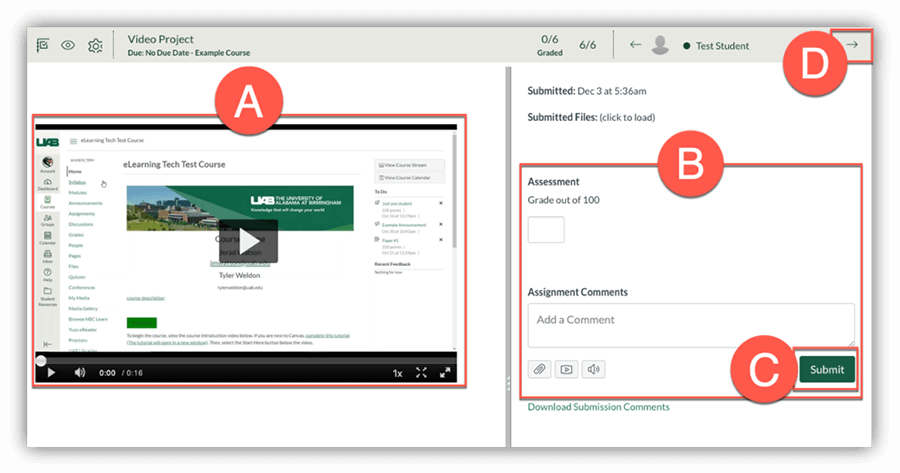Open the gradebook icon in top bar
Screen dimensions: 900x473
click(42, 45)
